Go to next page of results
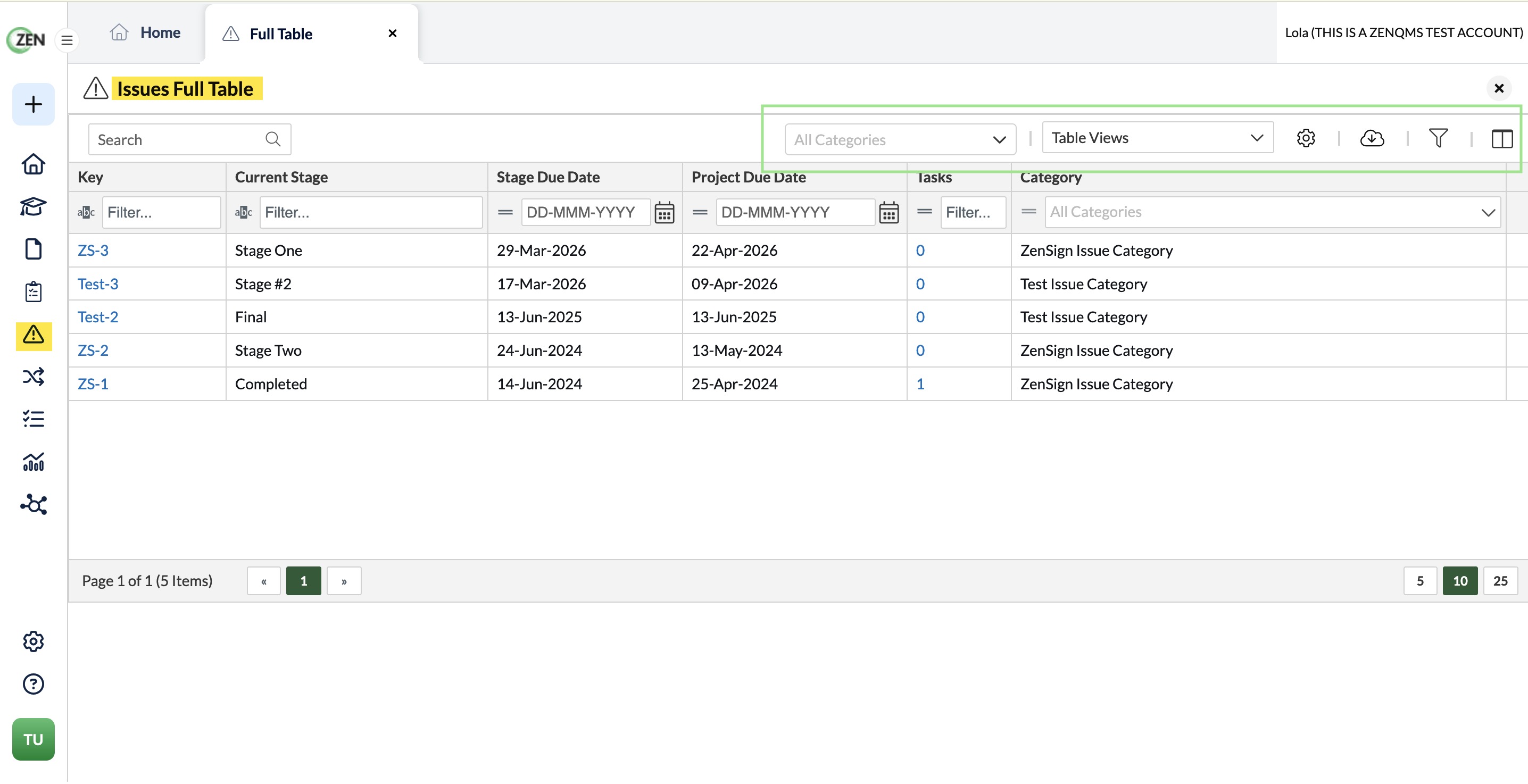This screenshot has height=784, width=1528. 344,582
